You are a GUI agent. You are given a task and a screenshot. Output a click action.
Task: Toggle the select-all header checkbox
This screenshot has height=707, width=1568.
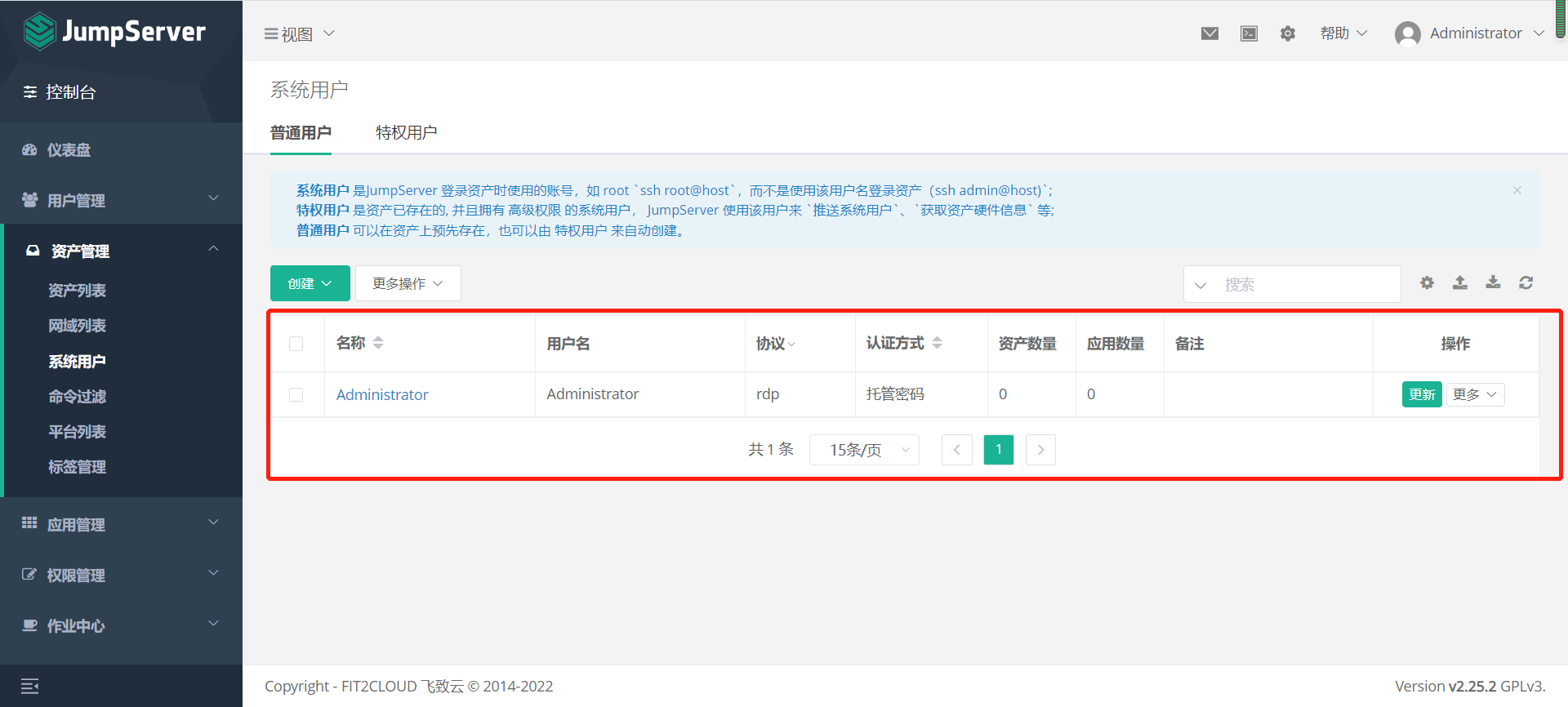coord(296,344)
